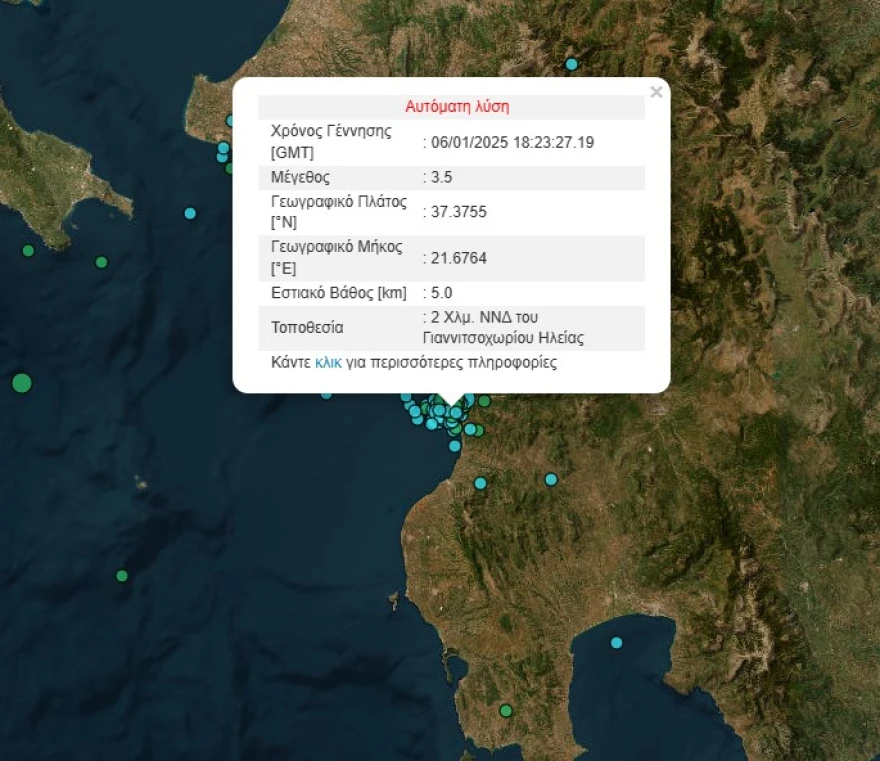Image resolution: width=880 pixels, height=761 pixels.
Task: Click the green marker in the far southwest sea
Action: pos(122,576)
